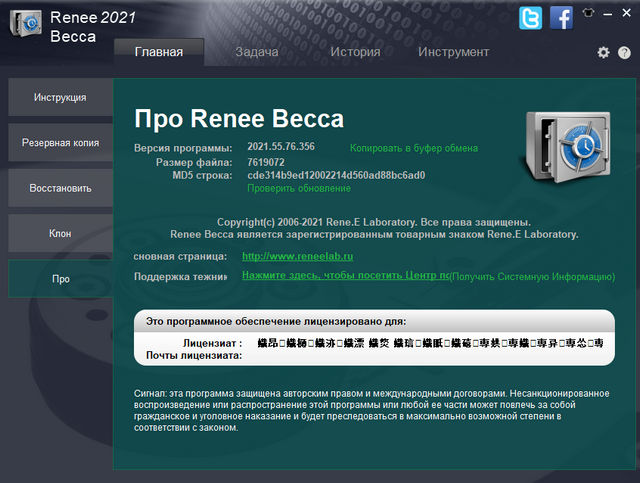Switch to the Главная tab

[158, 51]
